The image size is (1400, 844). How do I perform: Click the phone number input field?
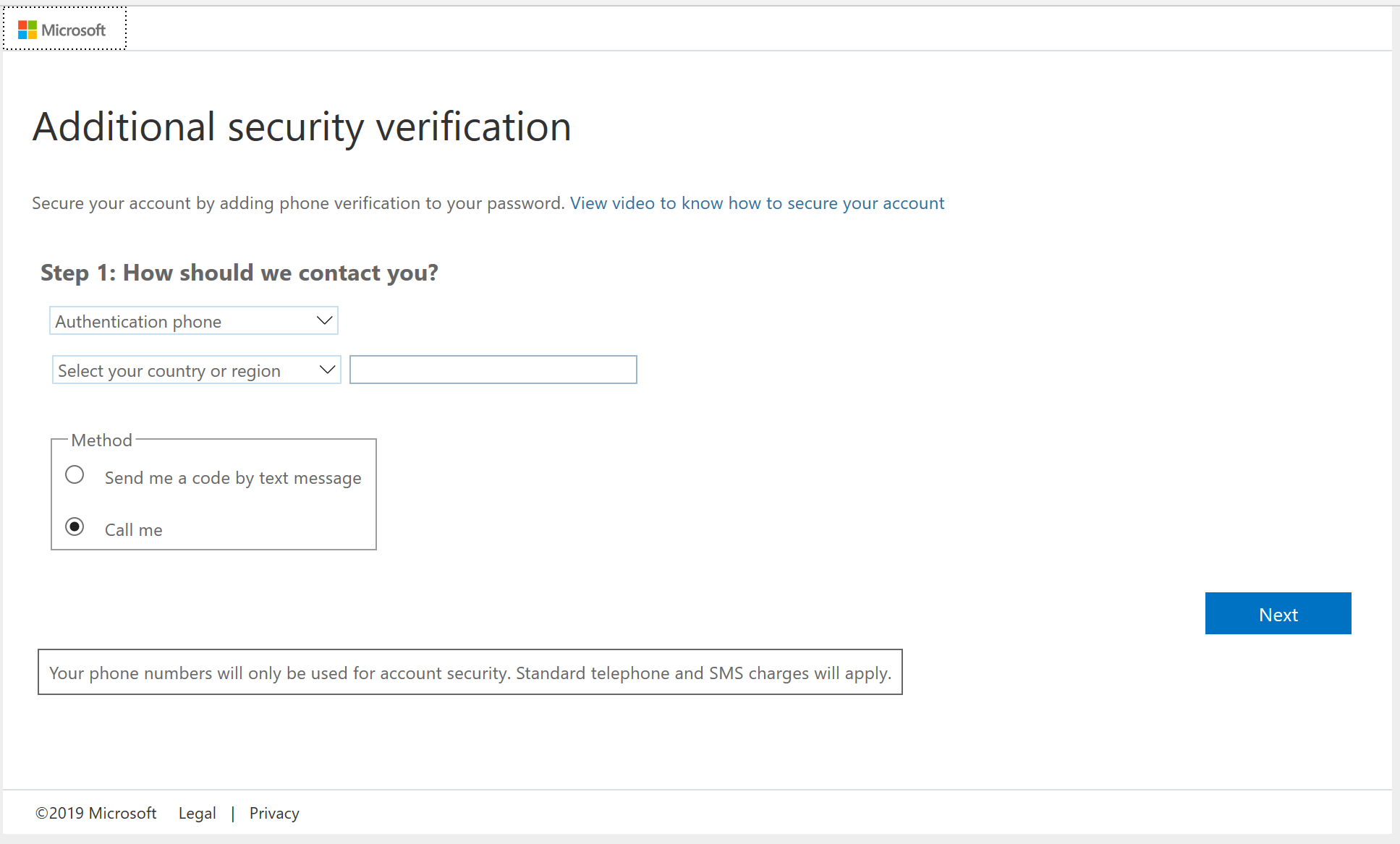(493, 369)
